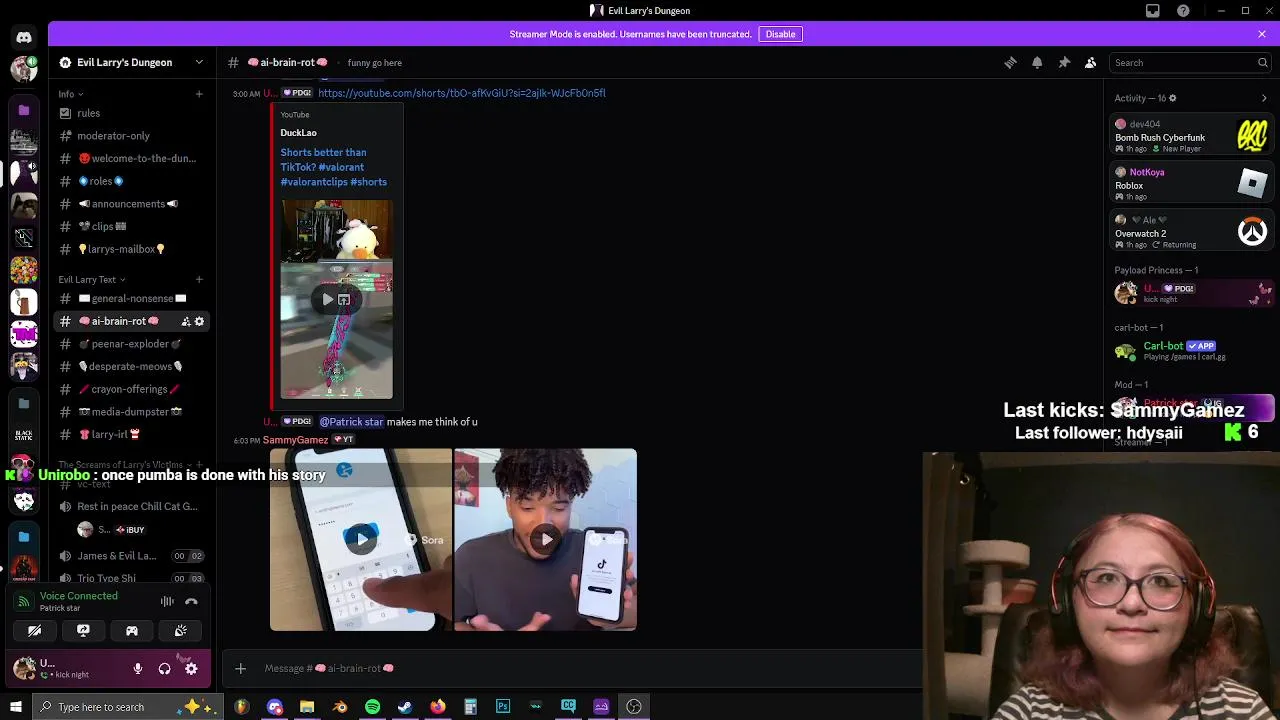Open the Threads icon in channel header

tap(1010, 62)
